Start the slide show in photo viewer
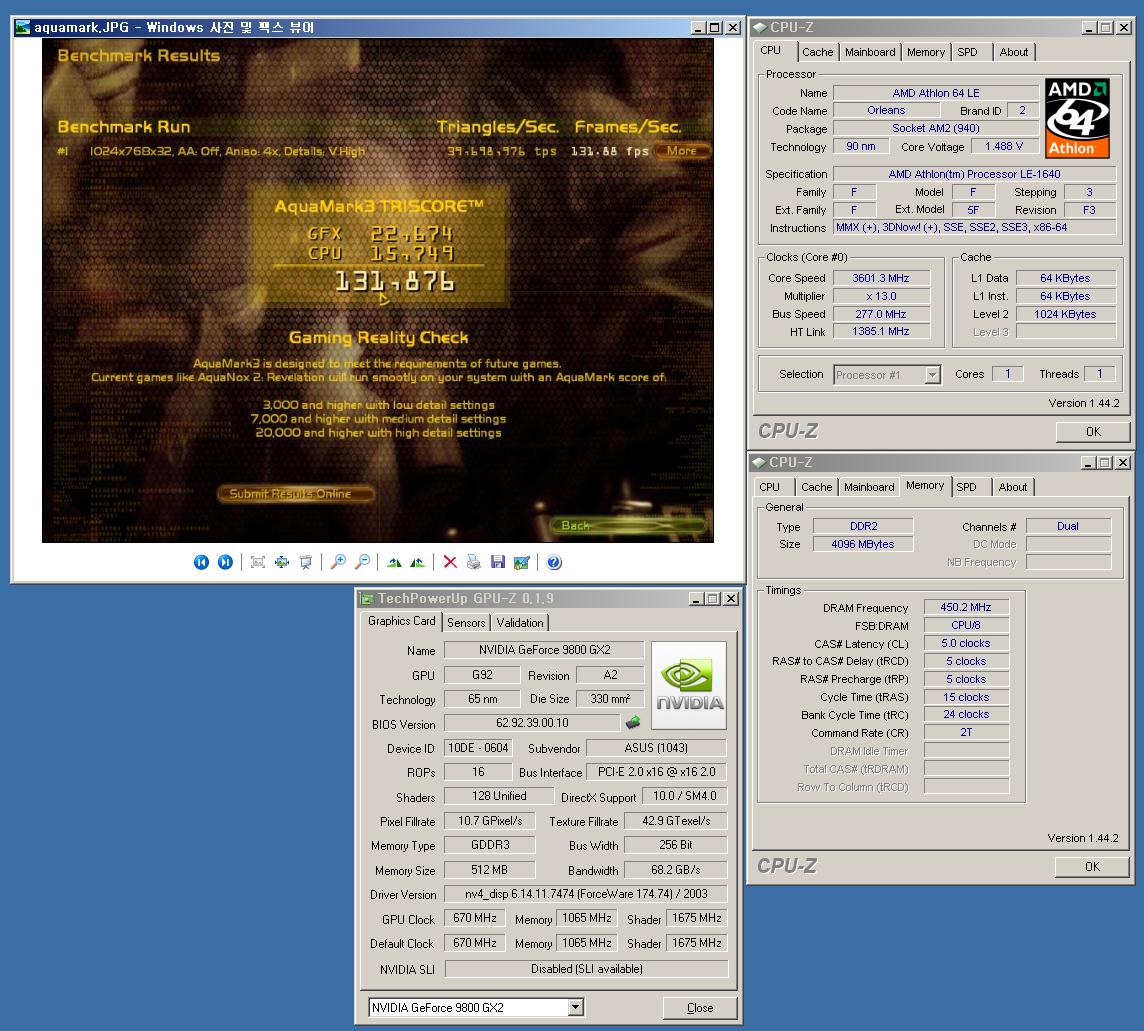This screenshot has width=1144, height=1031. (306, 562)
